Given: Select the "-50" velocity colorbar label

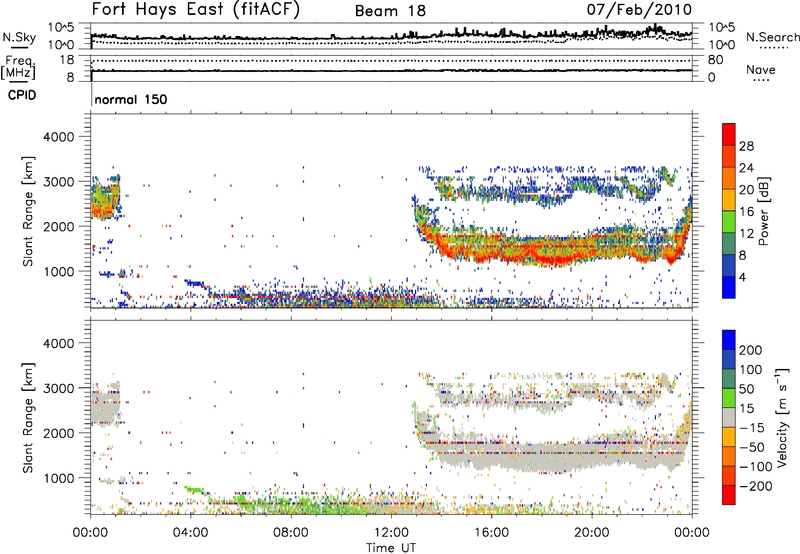Looking at the screenshot, I should pos(752,447).
